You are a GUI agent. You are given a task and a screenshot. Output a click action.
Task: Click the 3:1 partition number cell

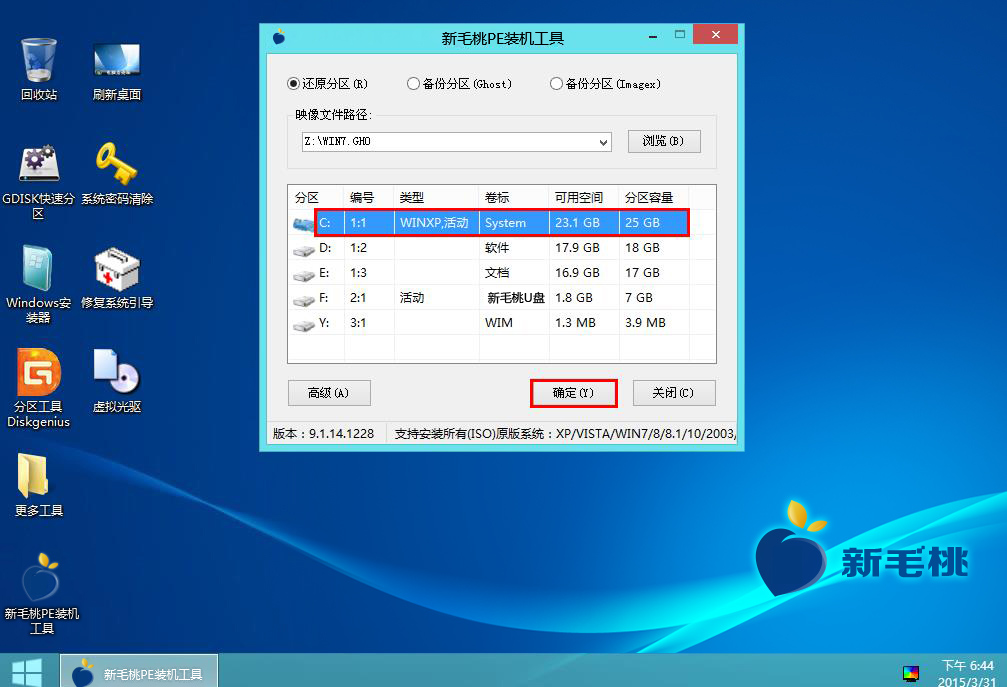[x=358, y=323]
